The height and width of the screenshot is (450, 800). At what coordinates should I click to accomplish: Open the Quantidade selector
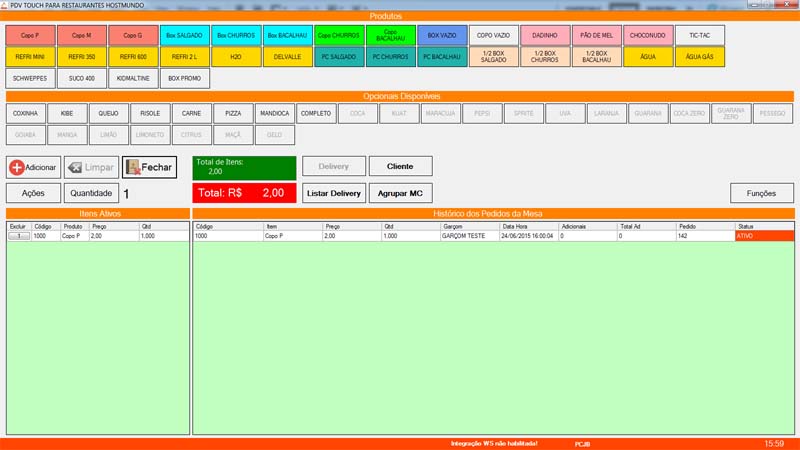click(91, 193)
